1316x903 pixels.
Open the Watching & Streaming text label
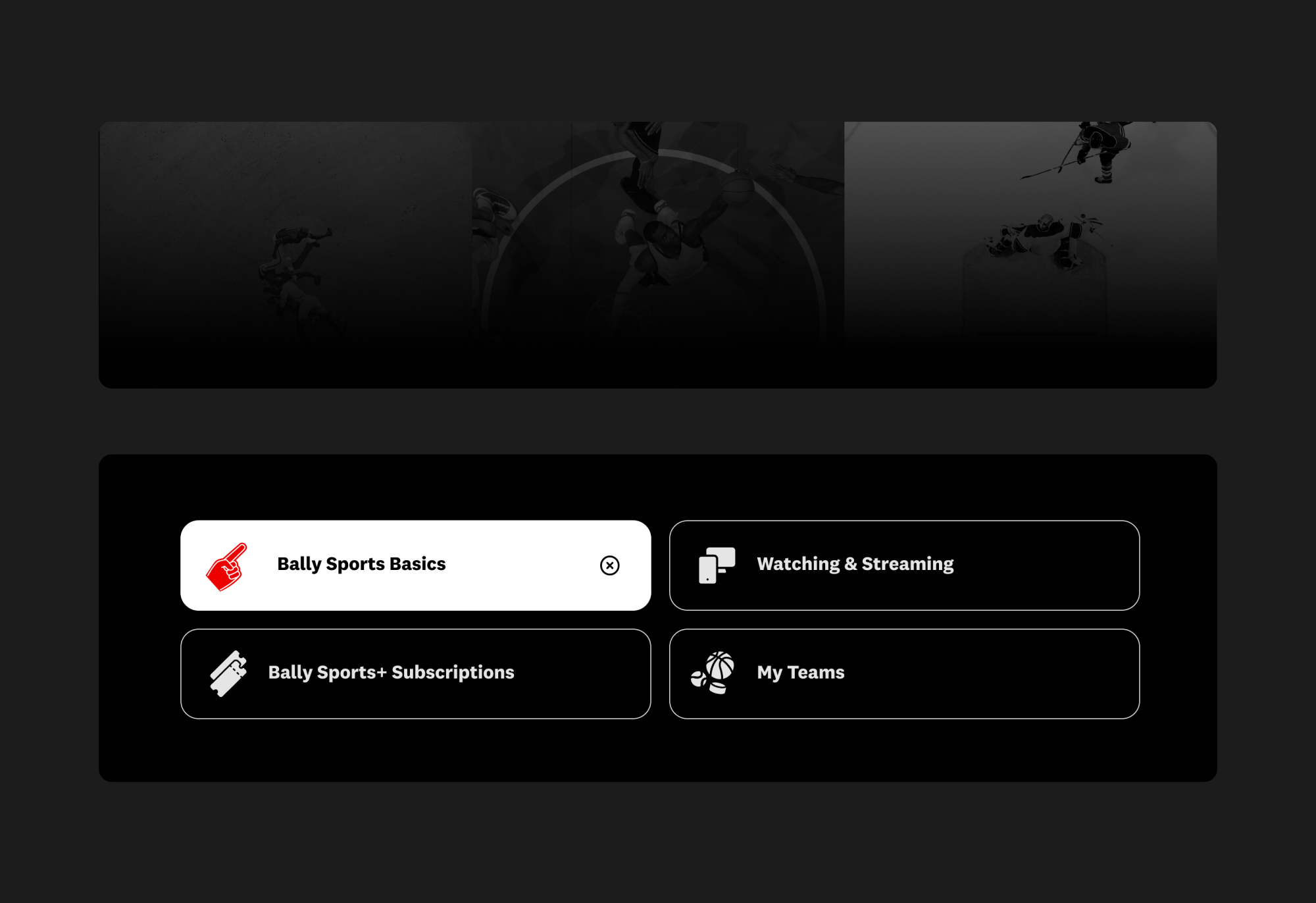tap(855, 564)
